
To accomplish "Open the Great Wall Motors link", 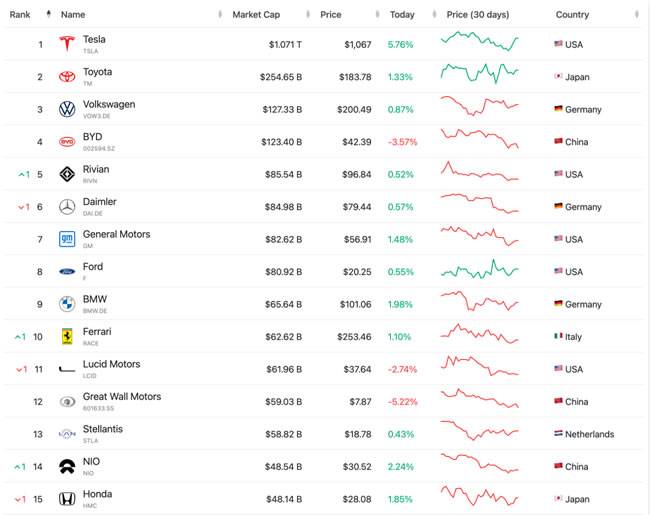I will tap(121, 397).
